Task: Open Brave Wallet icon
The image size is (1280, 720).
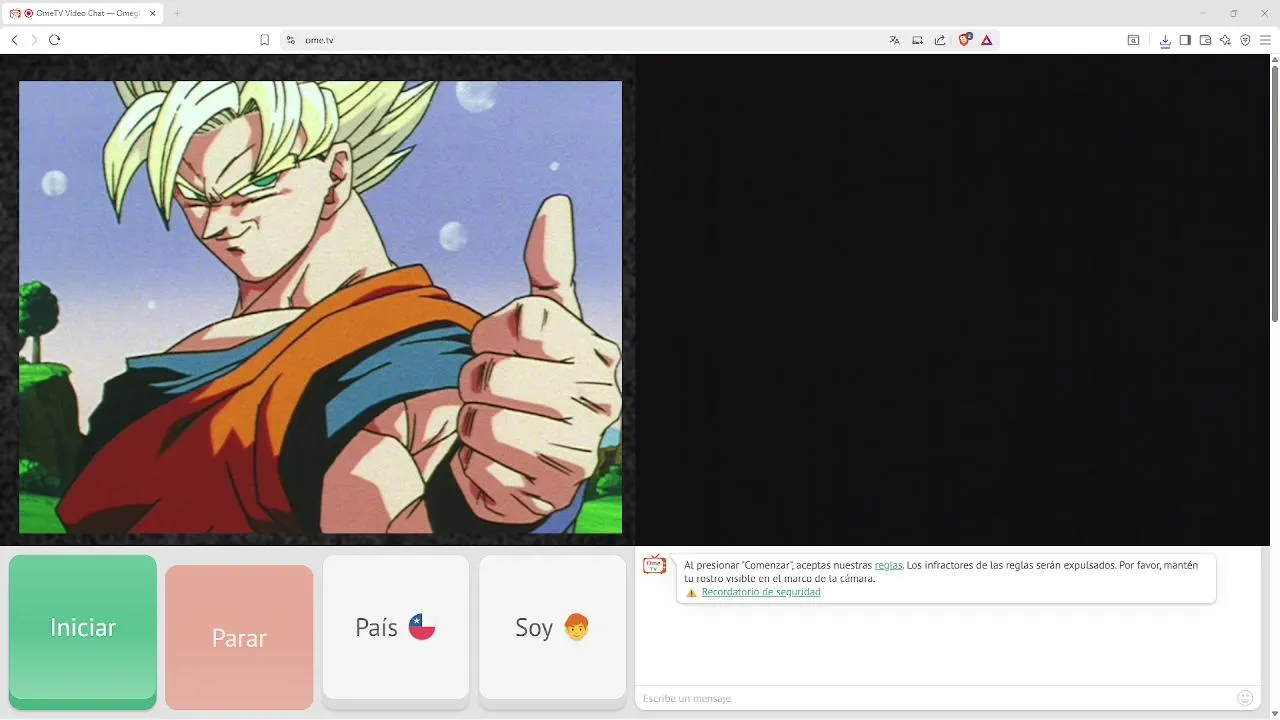Action: 1205,40
